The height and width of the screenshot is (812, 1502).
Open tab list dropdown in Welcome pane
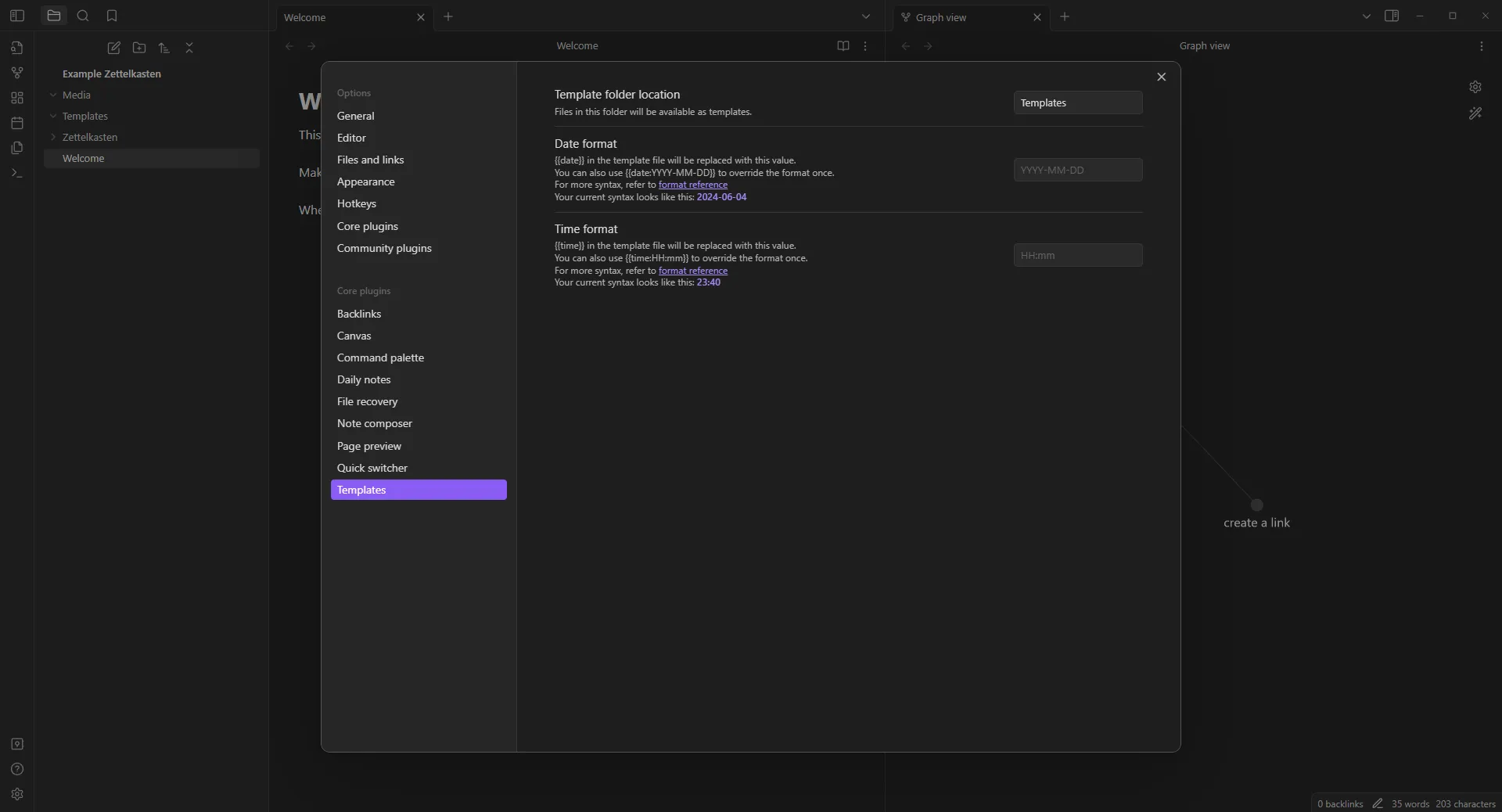866,16
